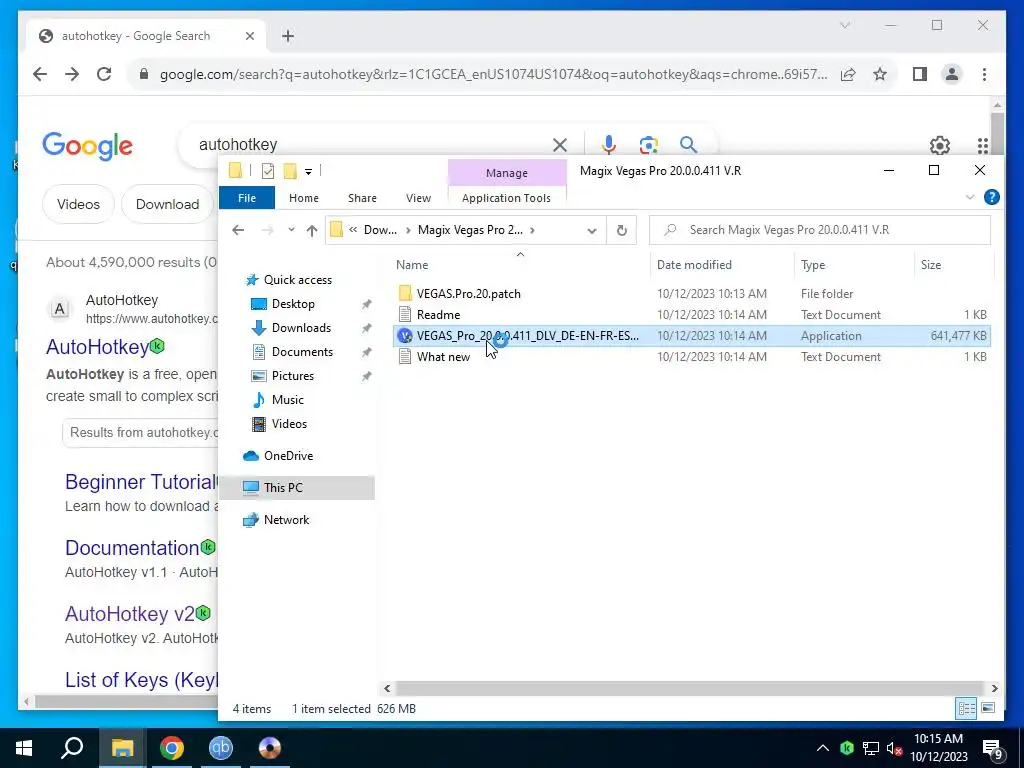Open Chrome three-dot menu
The image size is (1024, 768).
point(984,74)
